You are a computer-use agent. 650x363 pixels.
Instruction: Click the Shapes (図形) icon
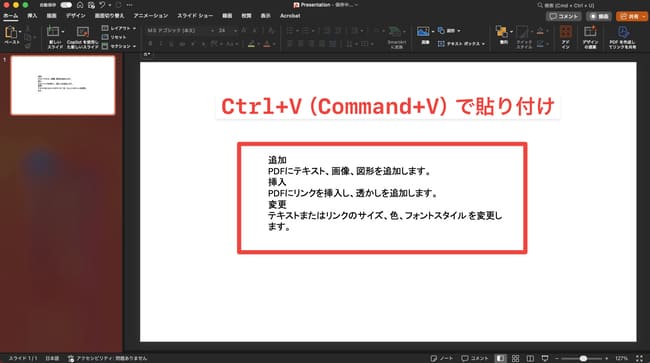[441, 31]
